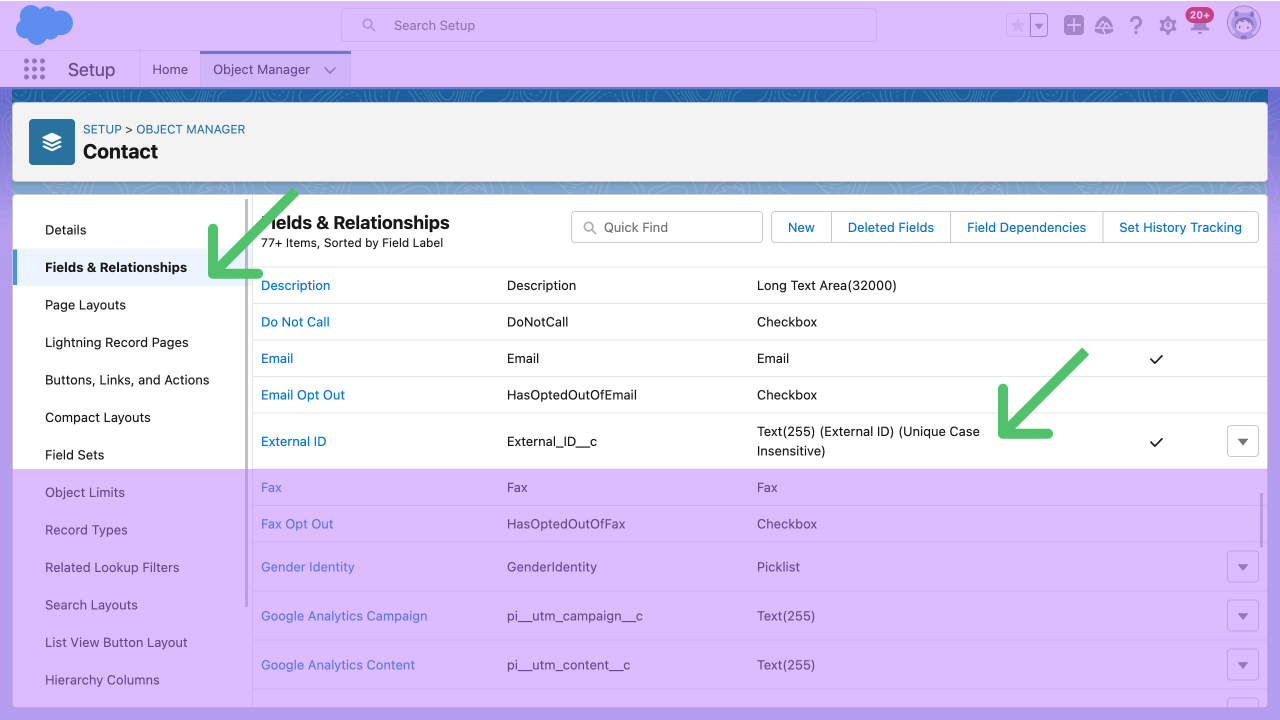
Task: Open Field Sets in sidebar
Action: click(75, 455)
